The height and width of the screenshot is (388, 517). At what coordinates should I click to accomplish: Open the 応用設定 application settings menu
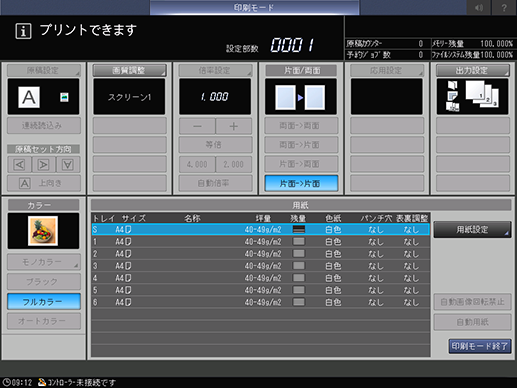[x=387, y=70]
